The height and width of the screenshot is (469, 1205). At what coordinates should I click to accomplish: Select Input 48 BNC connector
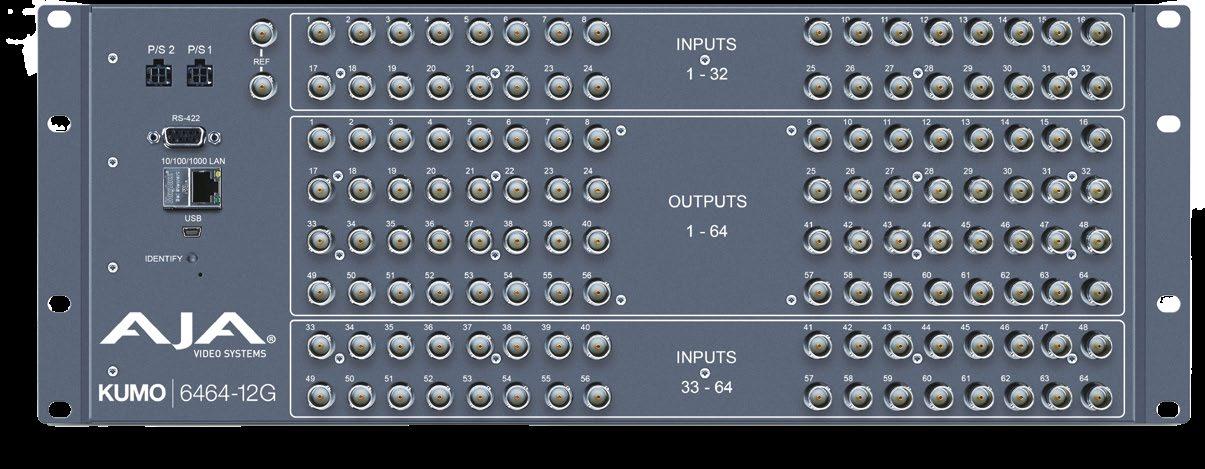pyautogui.click(x=1095, y=345)
